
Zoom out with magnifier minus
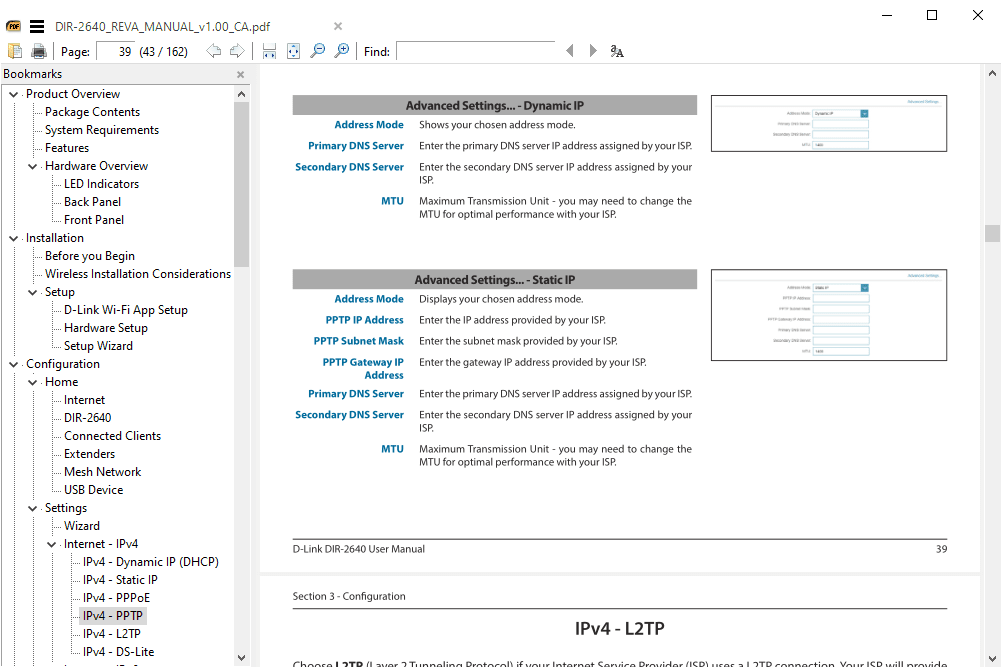point(317,51)
